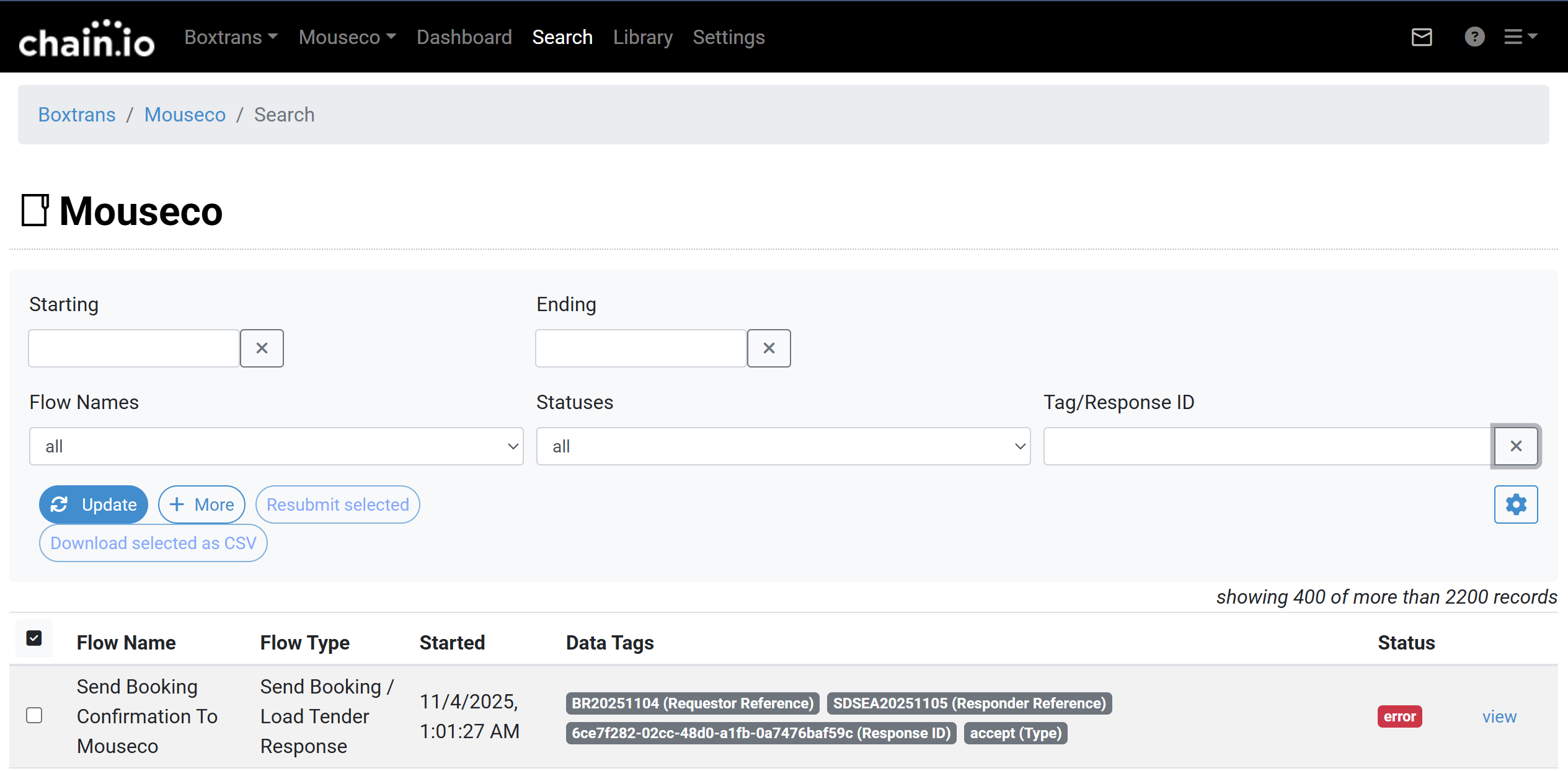
Task: Check the Send Booking Confirmation row checkbox
Action: [x=34, y=716]
